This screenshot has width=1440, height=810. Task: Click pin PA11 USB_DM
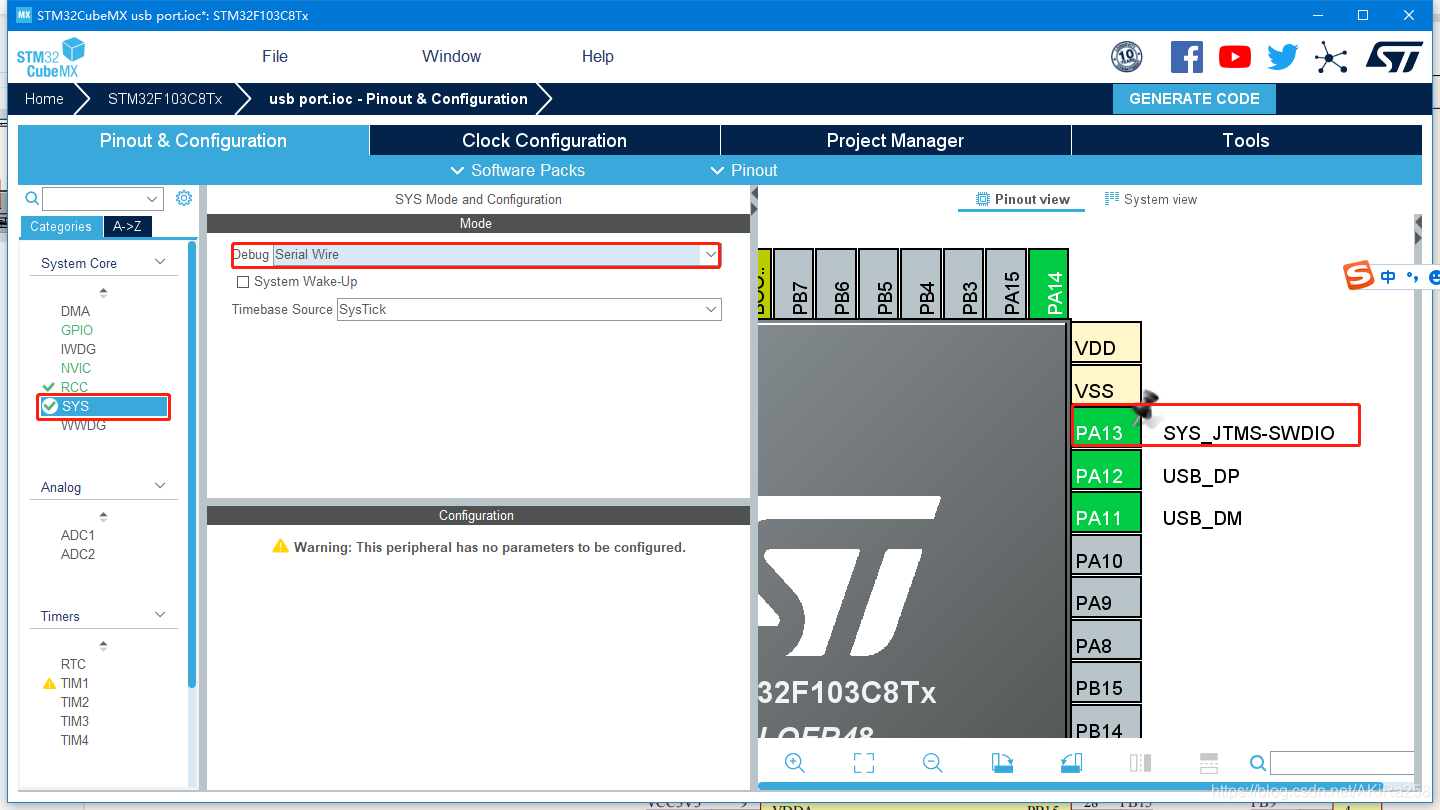coord(1106,512)
